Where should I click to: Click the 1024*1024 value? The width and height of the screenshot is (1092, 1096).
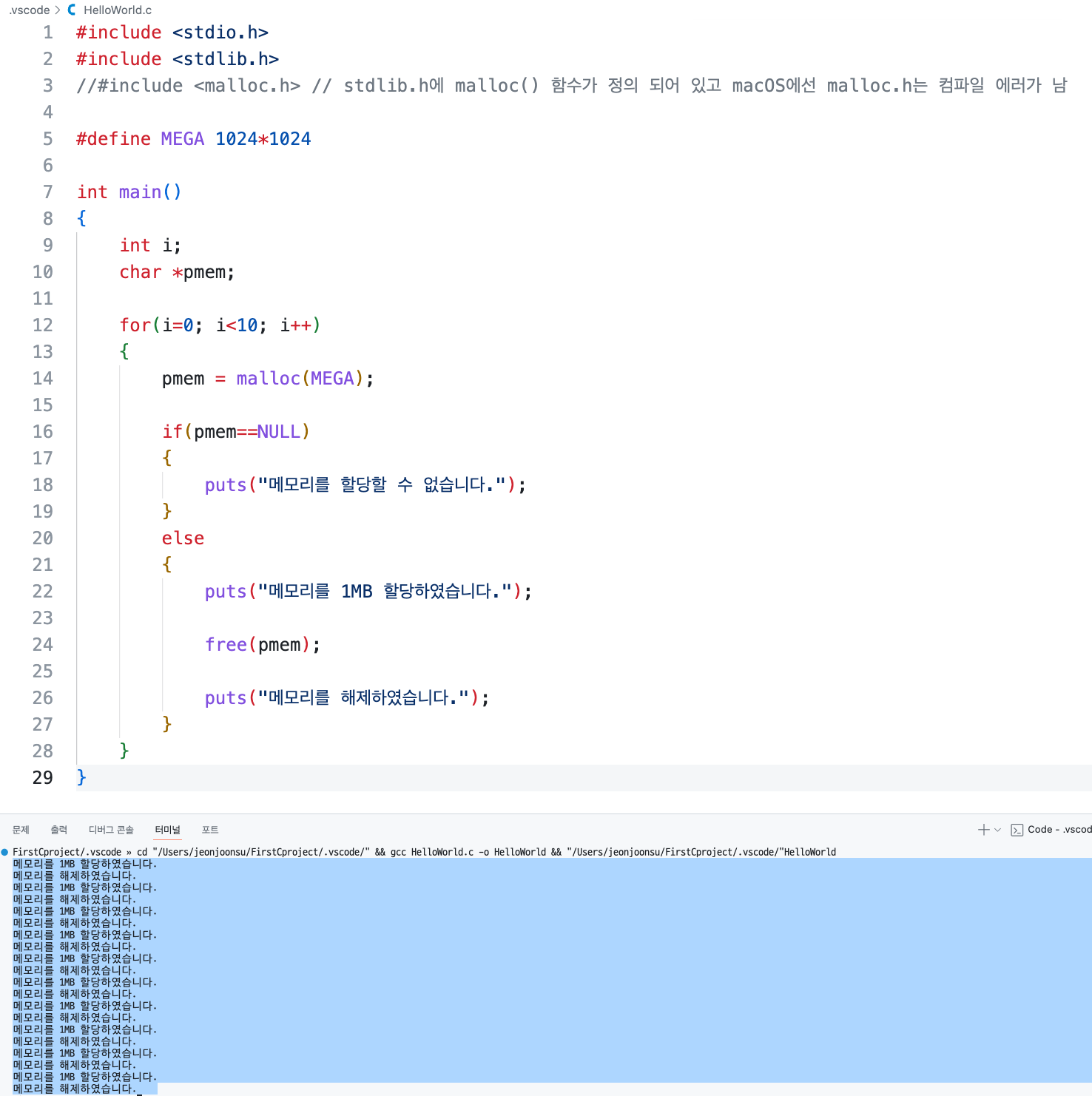[263, 139]
